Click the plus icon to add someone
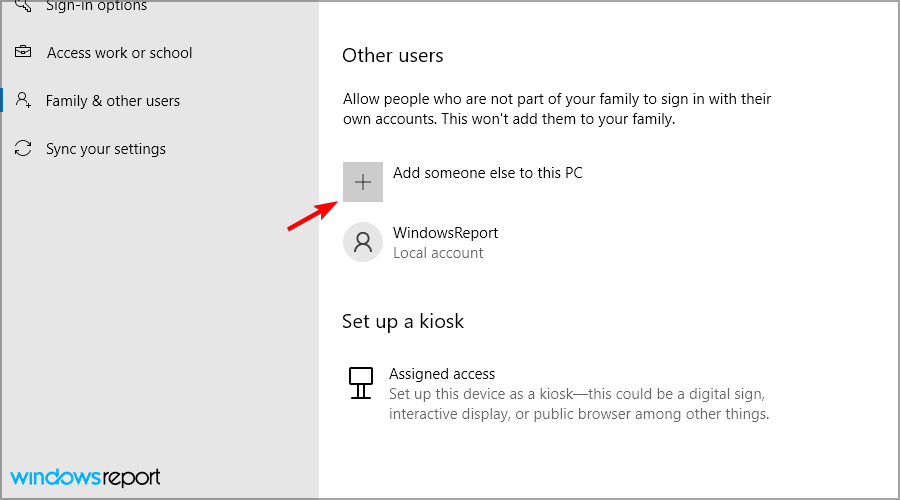This screenshot has width=900, height=500. tap(363, 182)
